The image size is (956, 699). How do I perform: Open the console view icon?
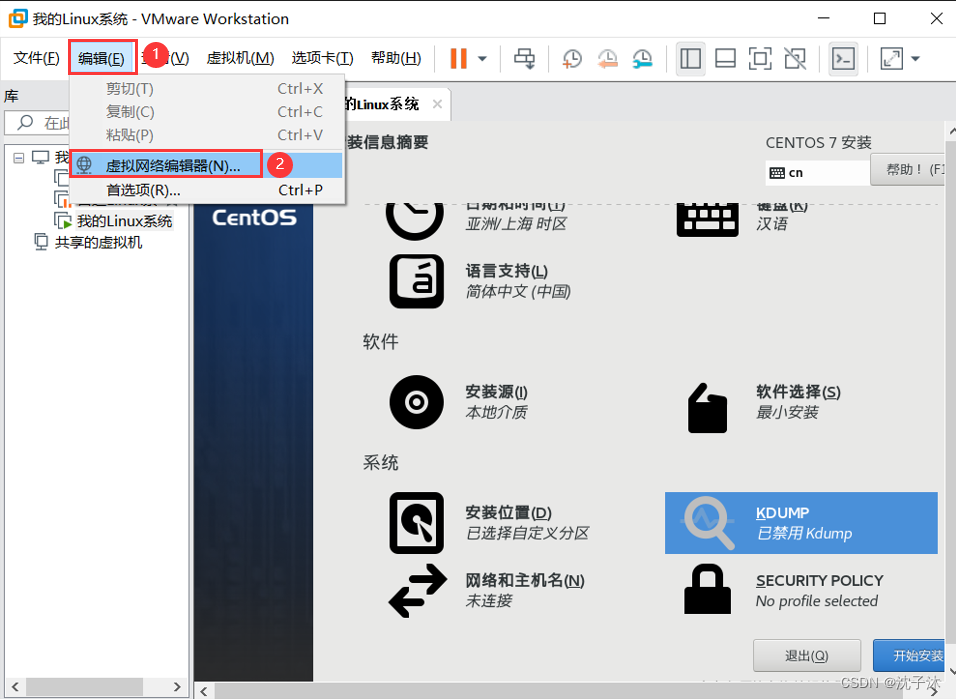[x=844, y=59]
